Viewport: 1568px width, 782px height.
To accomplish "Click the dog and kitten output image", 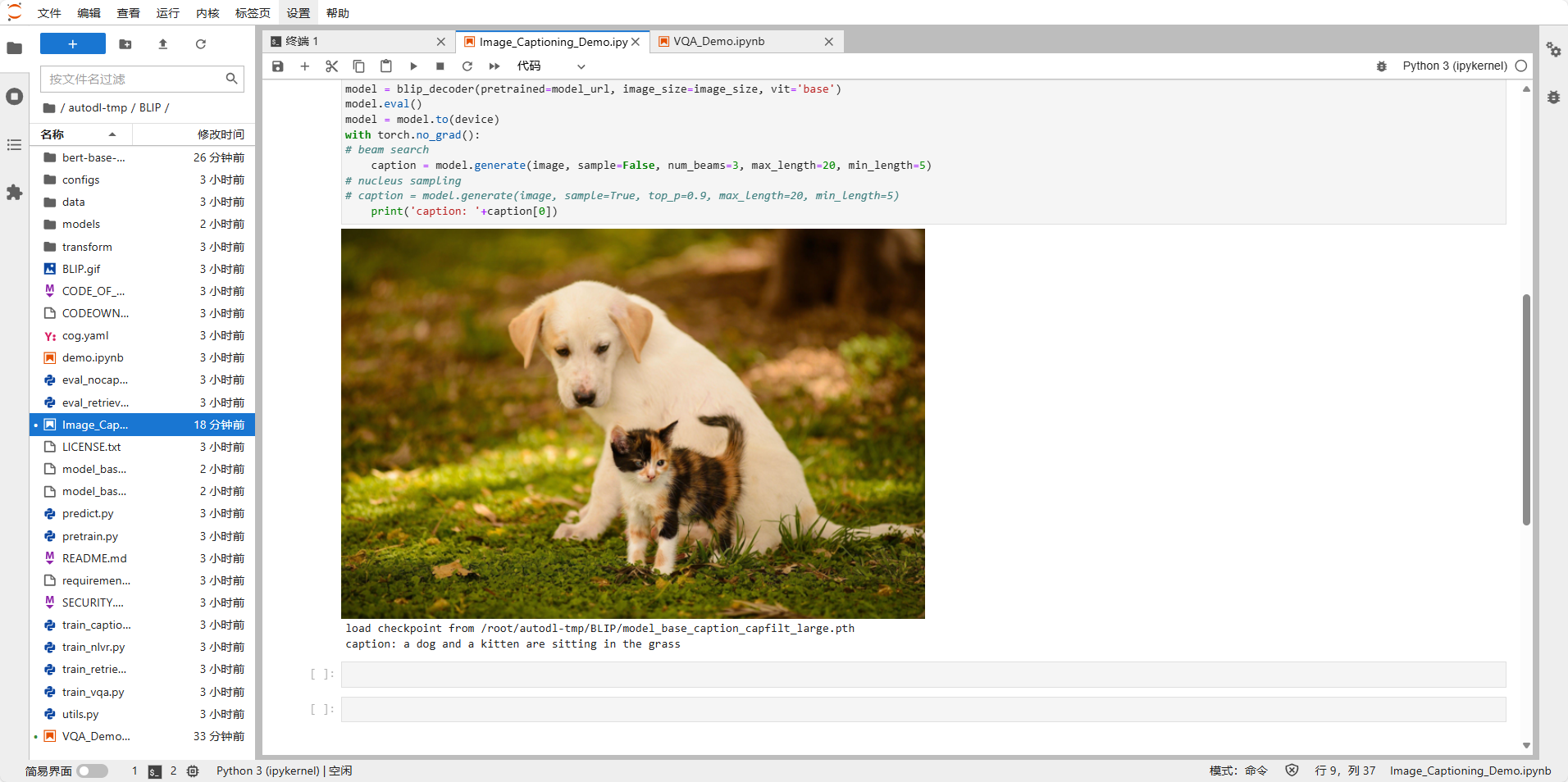I will pos(632,423).
